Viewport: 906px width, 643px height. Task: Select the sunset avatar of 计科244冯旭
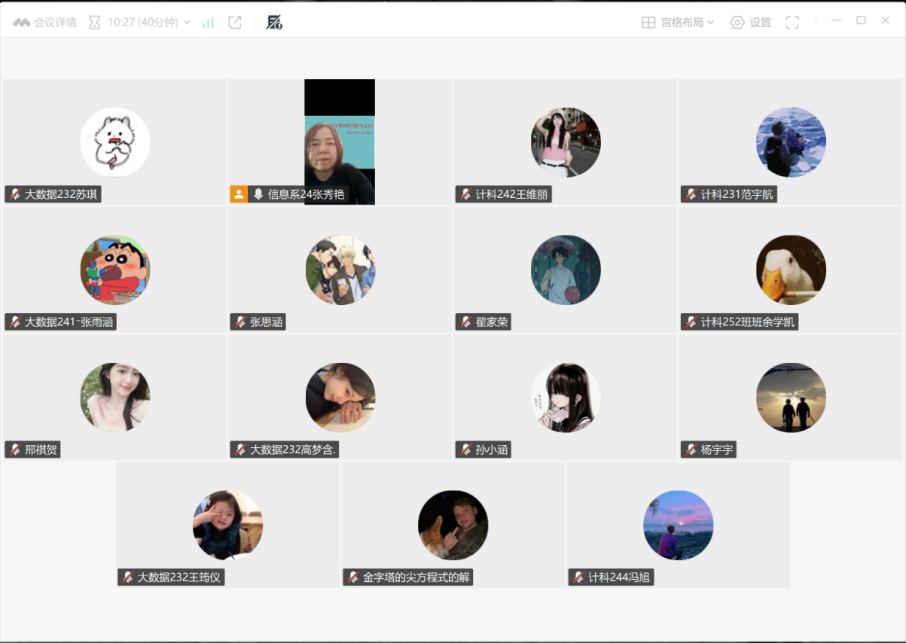click(677, 525)
